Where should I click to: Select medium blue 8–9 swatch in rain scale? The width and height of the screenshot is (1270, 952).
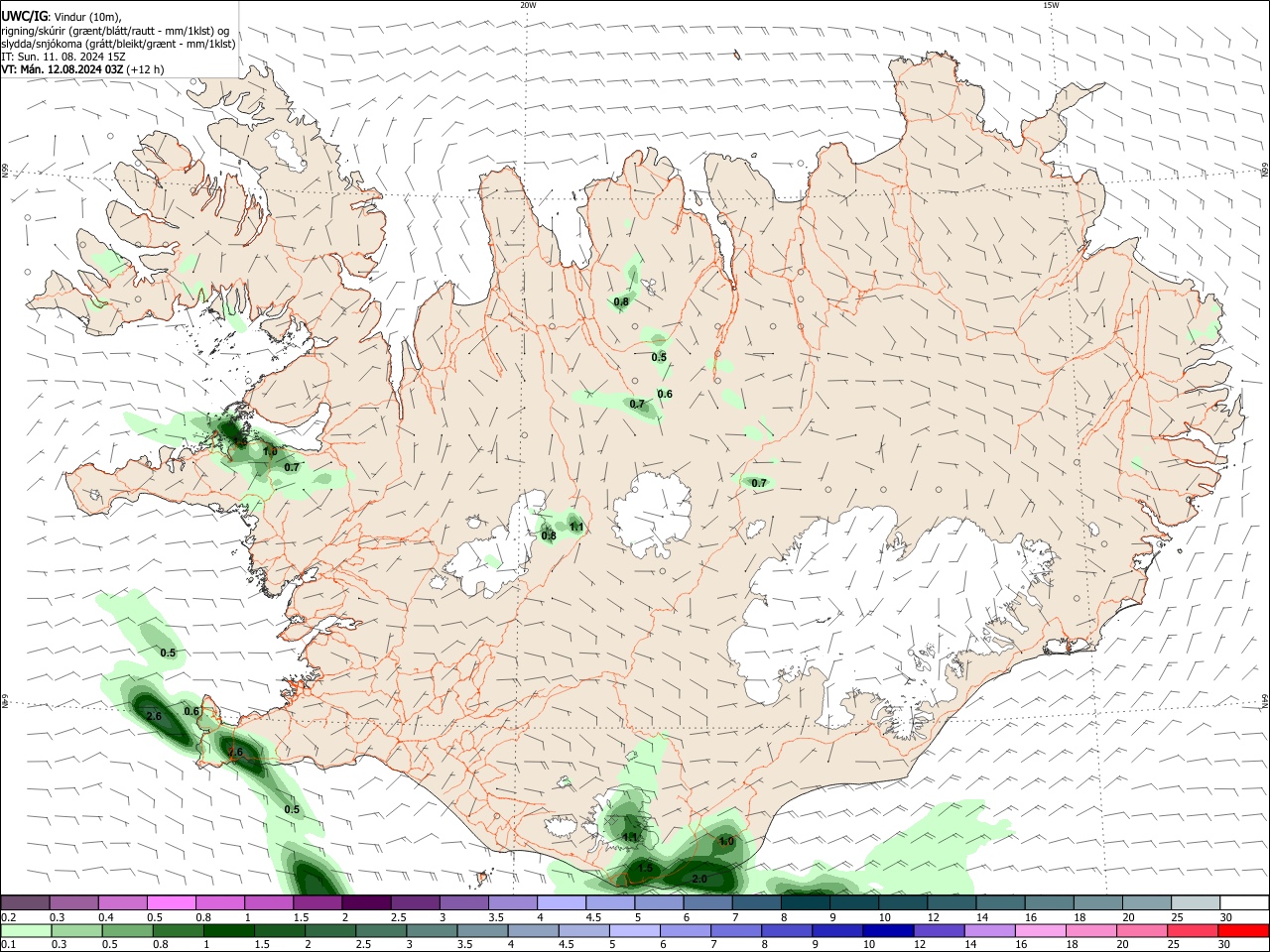[786, 930]
